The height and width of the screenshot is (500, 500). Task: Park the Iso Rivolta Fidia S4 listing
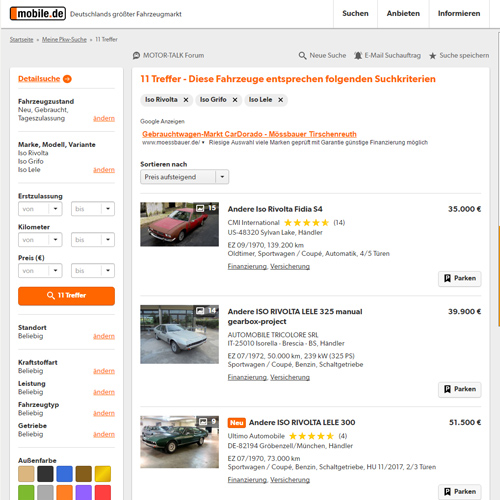tap(460, 278)
